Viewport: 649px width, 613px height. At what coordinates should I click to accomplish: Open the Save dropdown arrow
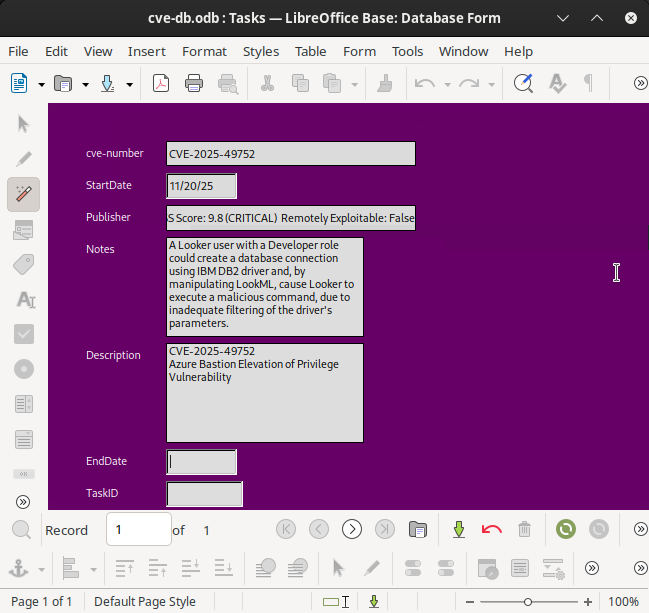[x=130, y=85]
